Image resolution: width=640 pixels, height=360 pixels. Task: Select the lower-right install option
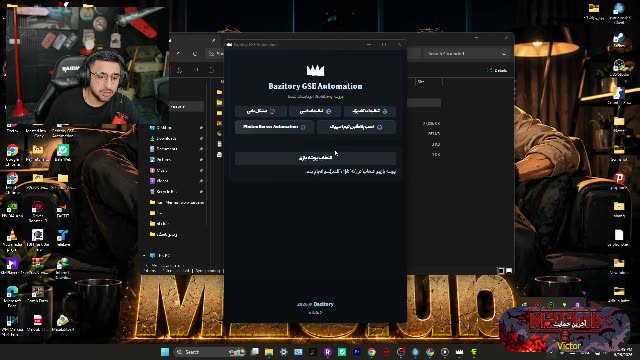[x=356, y=127]
